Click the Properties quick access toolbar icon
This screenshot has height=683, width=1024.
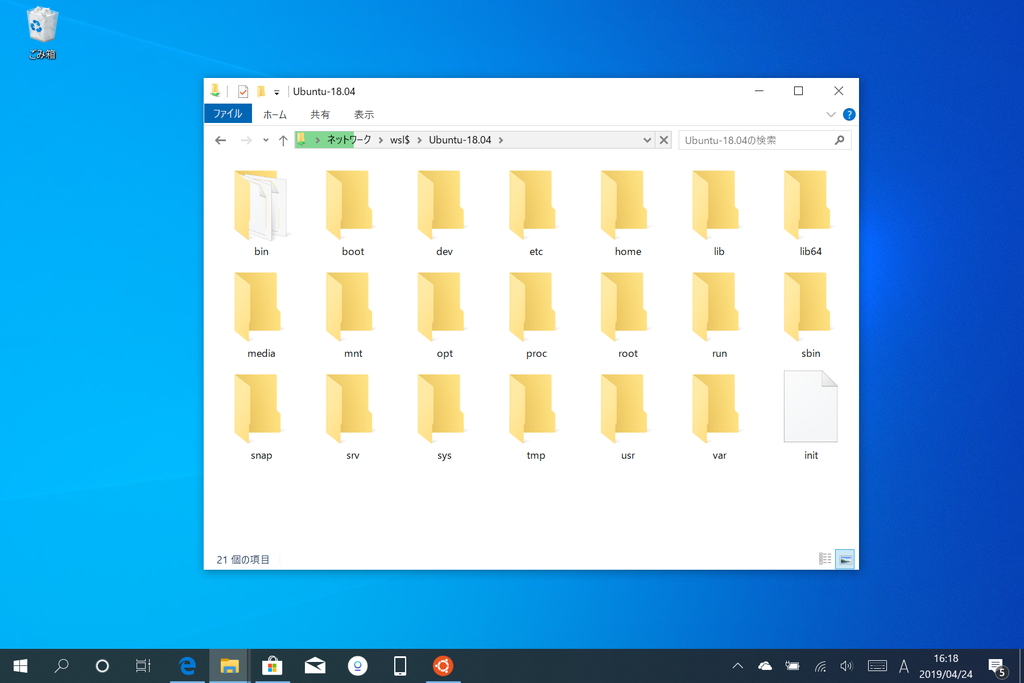point(243,91)
